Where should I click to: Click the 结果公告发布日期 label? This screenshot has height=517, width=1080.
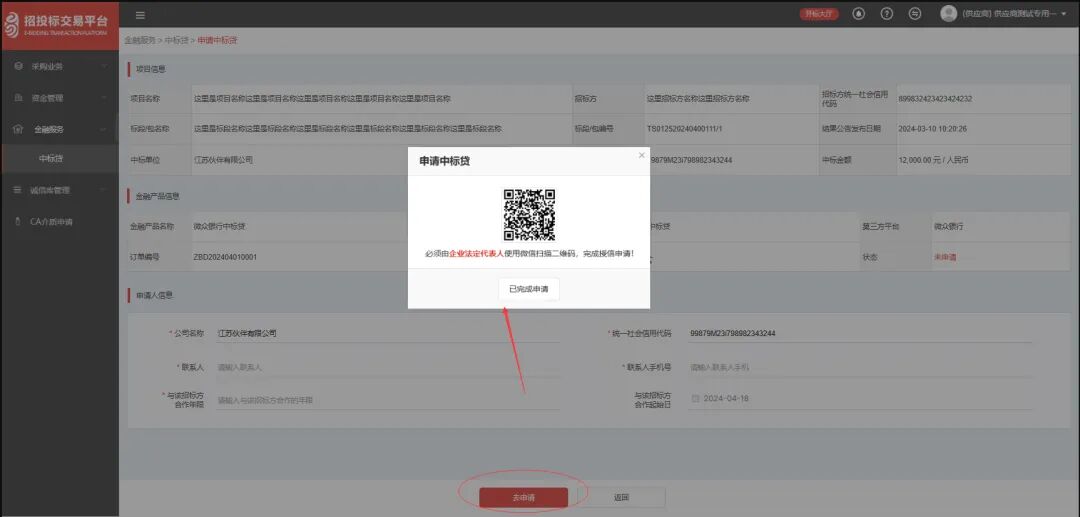click(851, 129)
